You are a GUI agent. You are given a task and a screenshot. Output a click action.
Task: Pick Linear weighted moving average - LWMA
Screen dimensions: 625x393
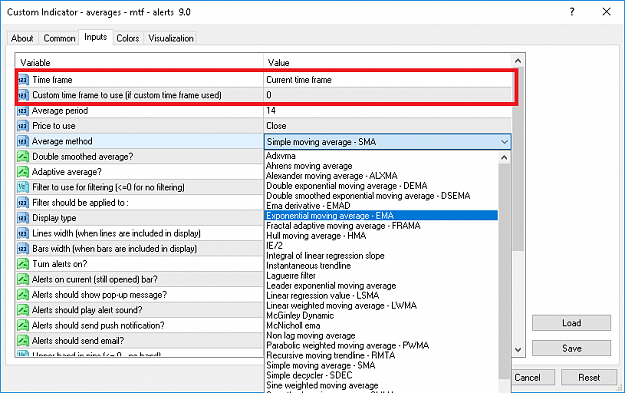click(x=341, y=305)
